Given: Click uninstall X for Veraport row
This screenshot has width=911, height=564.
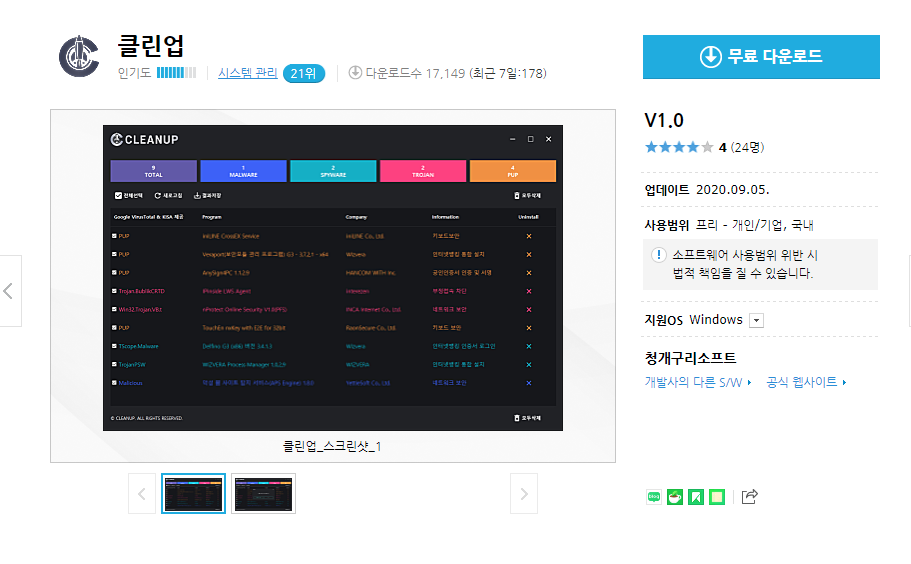Looking at the screenshot, I should click(x=529, y=254).
